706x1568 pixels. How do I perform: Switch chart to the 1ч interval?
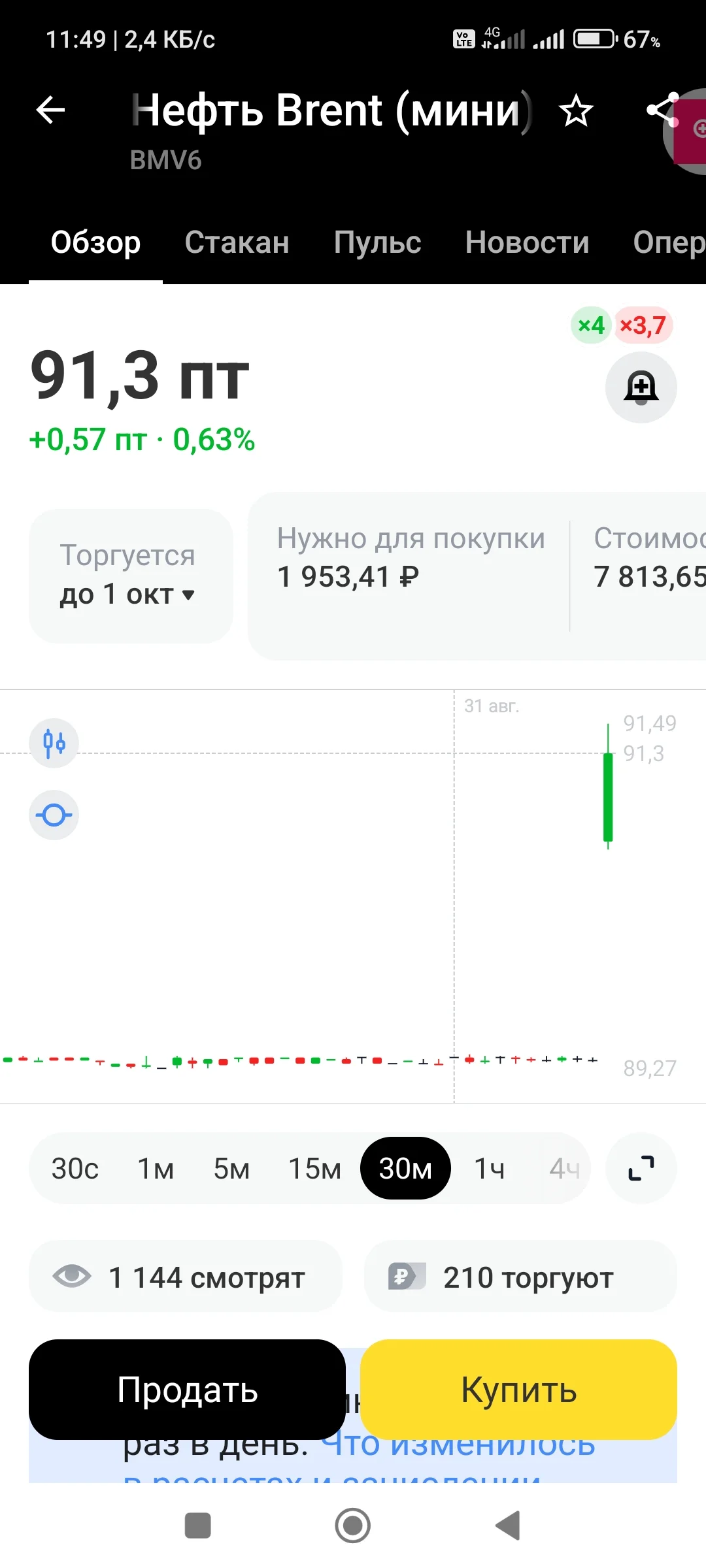(490, 1168)
